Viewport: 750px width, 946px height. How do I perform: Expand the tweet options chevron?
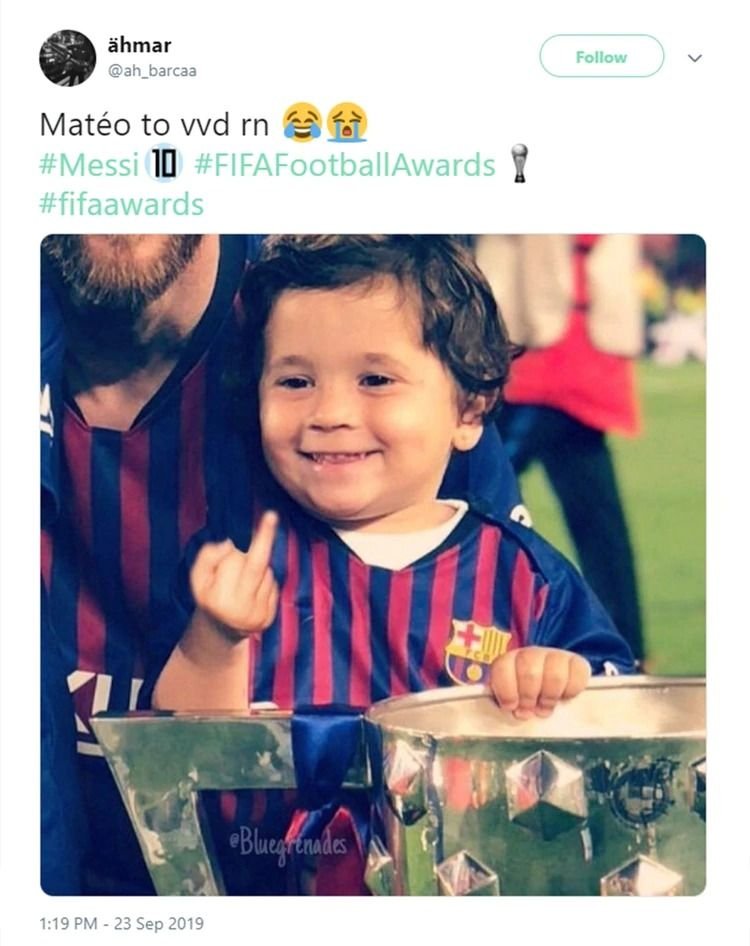pos(695,58)
